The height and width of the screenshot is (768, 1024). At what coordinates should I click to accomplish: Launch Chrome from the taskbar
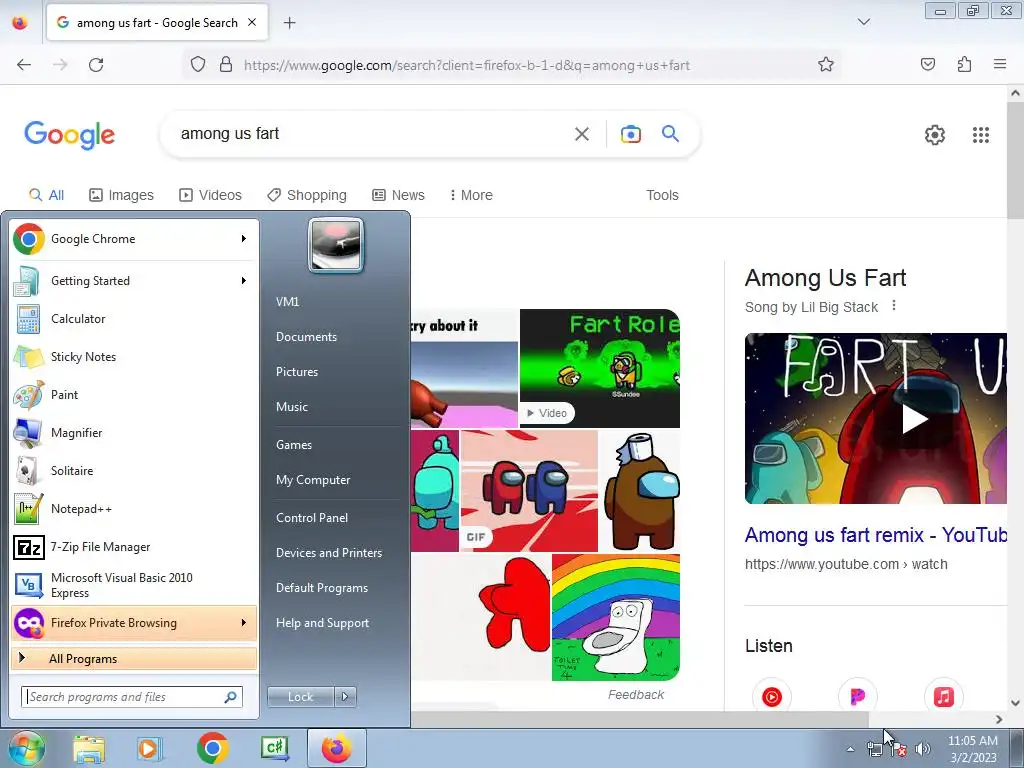[x=212, y=748]
